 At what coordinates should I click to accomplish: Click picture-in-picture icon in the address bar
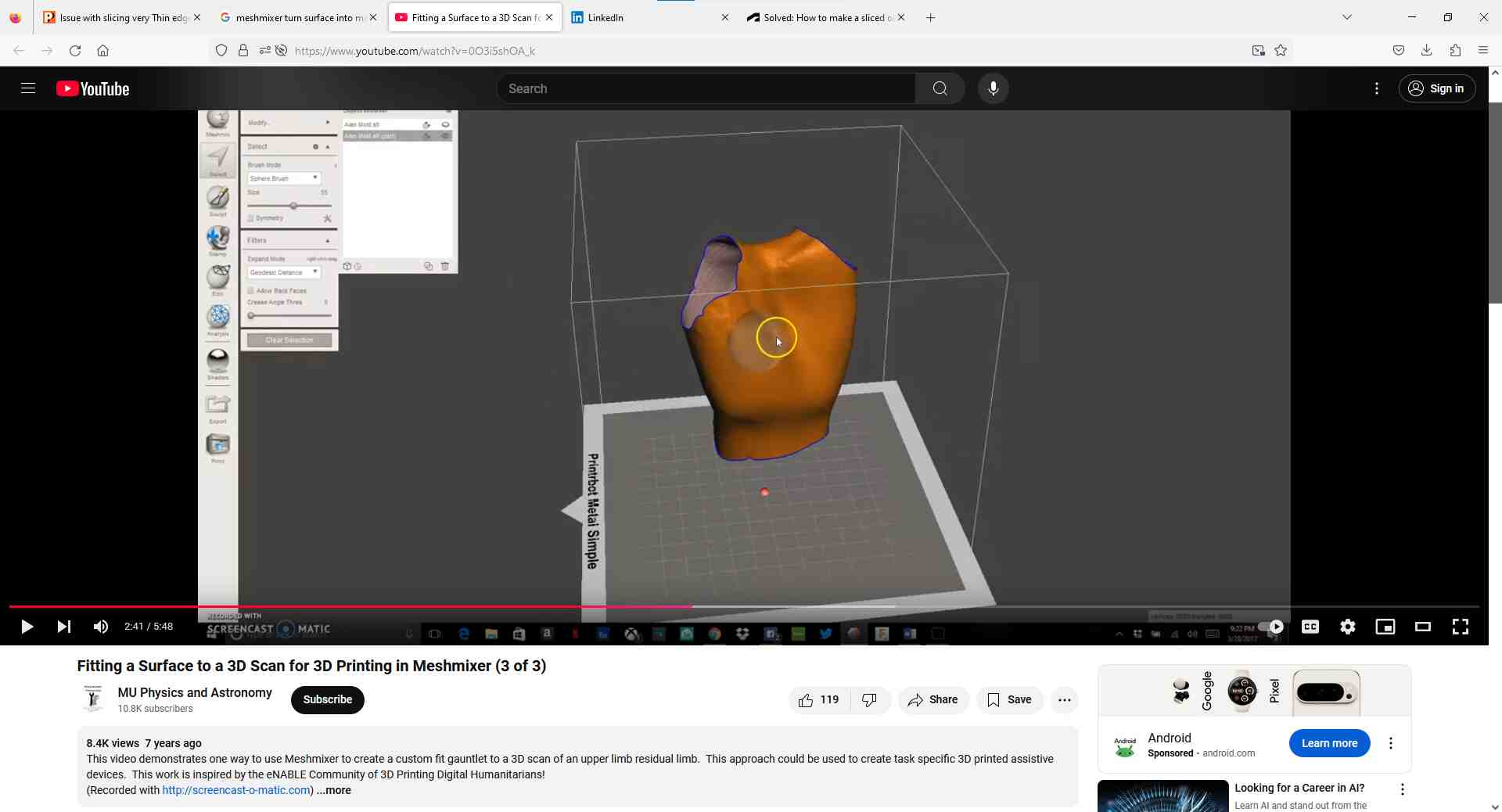[x=1258, y=51]
